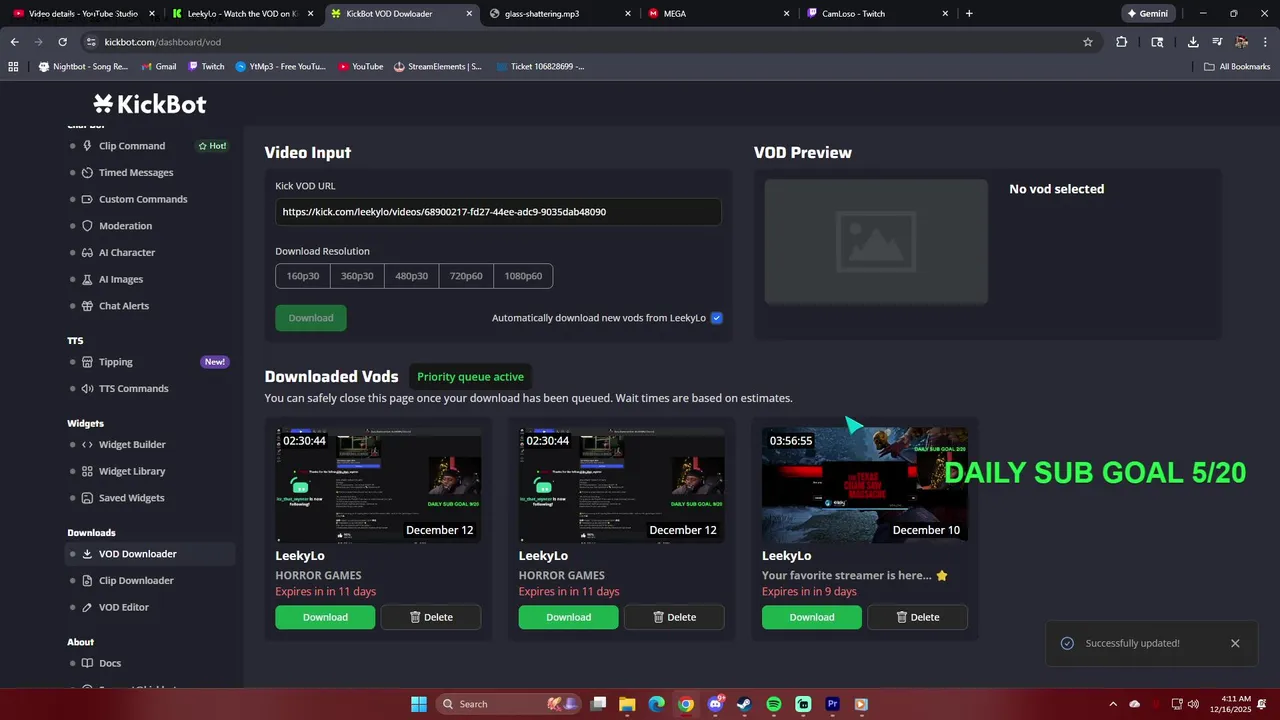
Task: Open the Windows Start menu
Action: point(419,704)
